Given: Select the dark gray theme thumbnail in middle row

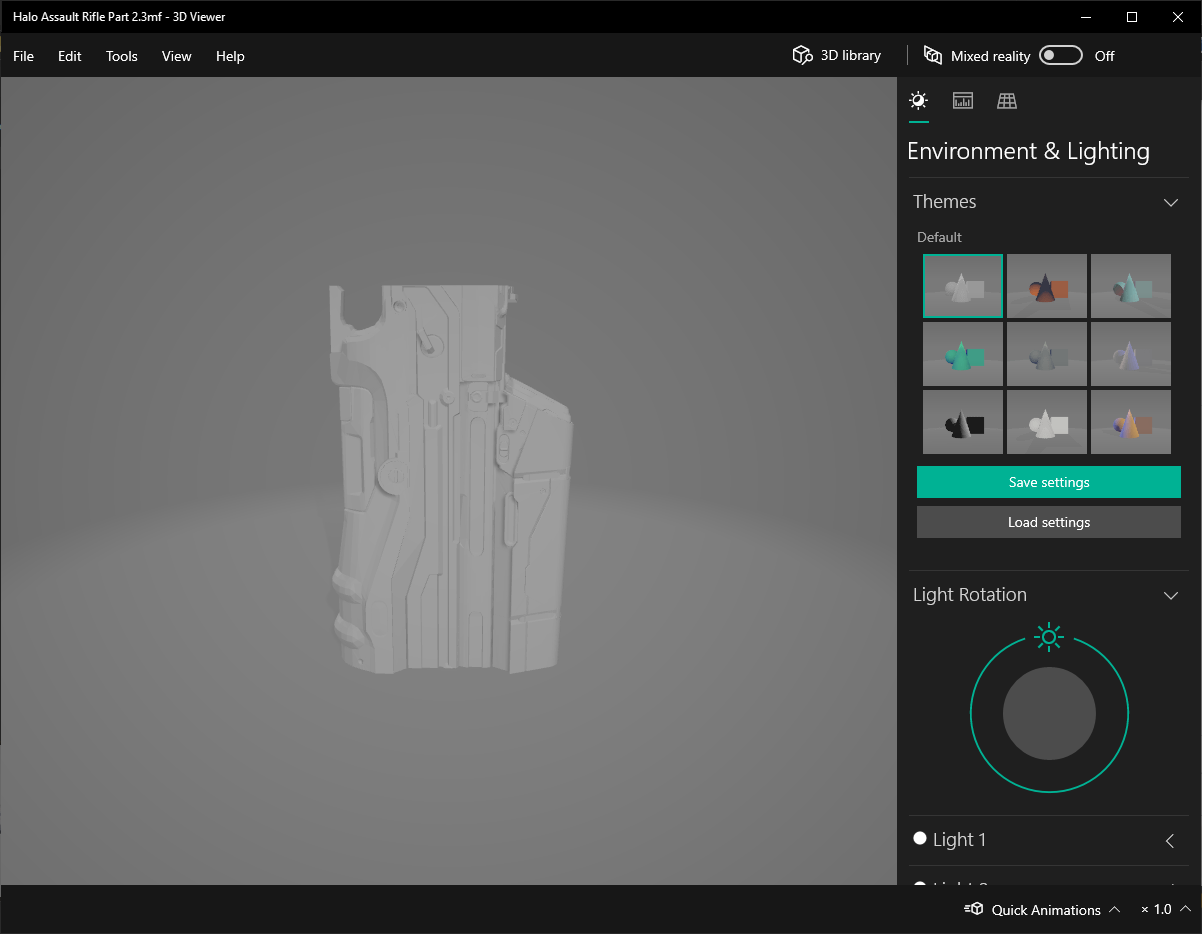Looking at the screenshot, I should coord(1047,354).
